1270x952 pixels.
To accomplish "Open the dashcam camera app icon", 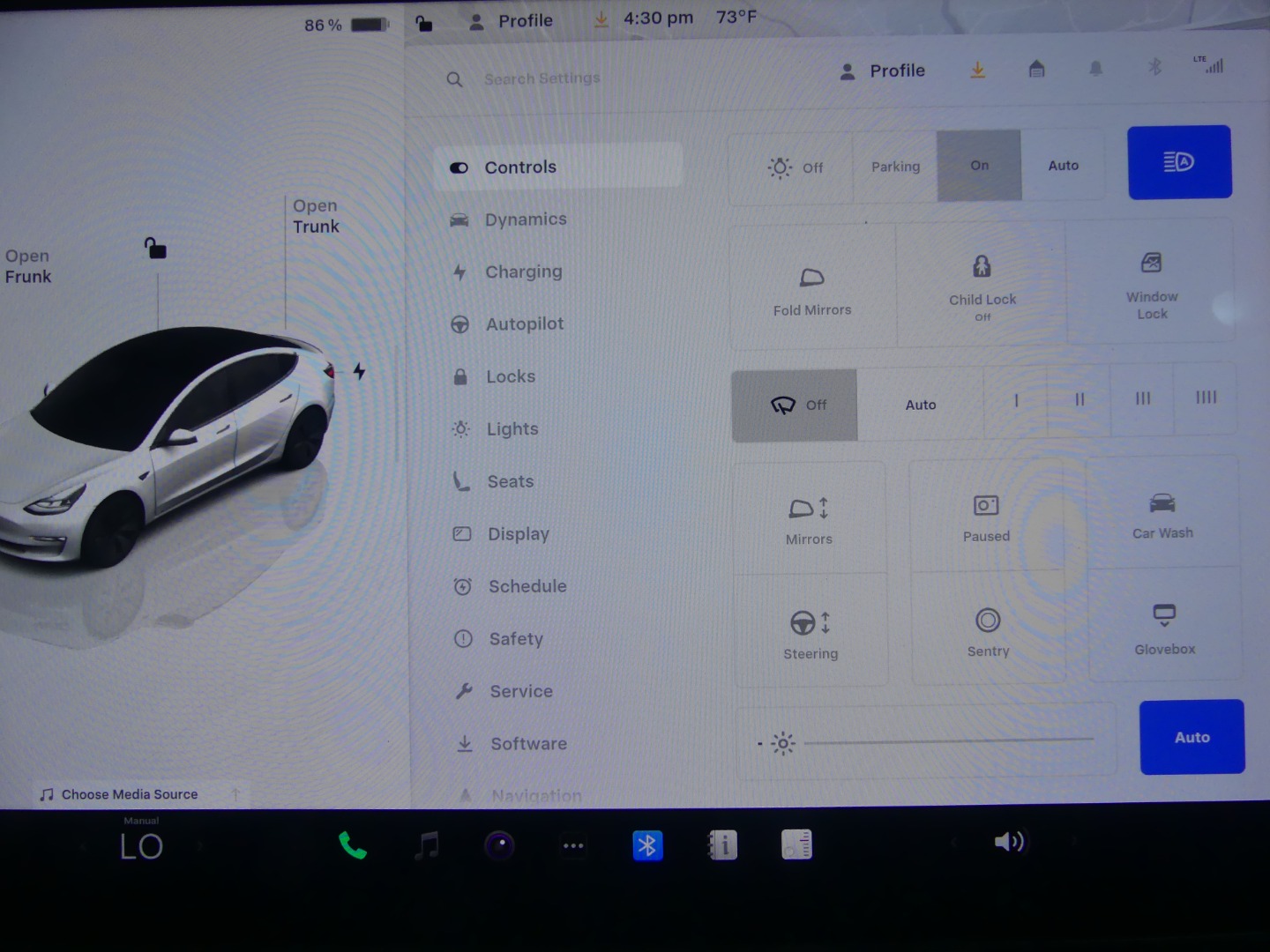I will (499, 846).
